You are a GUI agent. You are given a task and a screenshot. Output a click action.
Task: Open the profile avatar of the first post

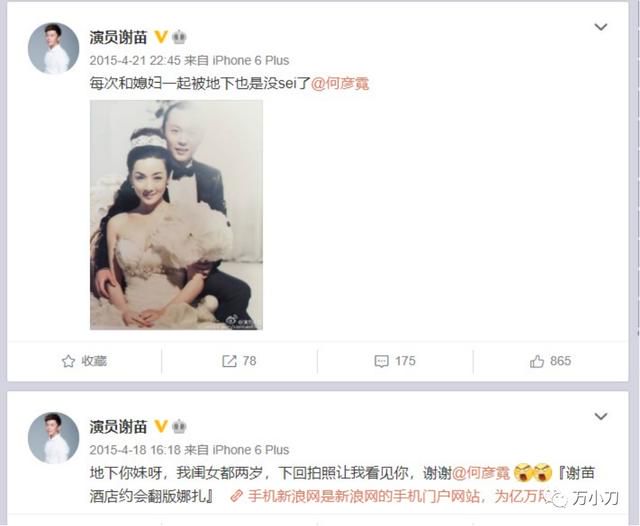[53, 48]
